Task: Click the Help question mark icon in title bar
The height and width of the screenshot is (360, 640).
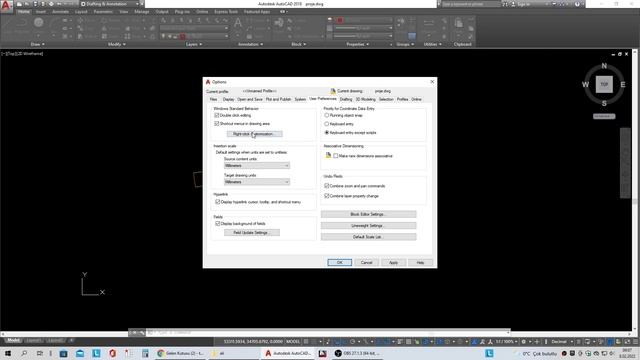Action: coord(577,4)
